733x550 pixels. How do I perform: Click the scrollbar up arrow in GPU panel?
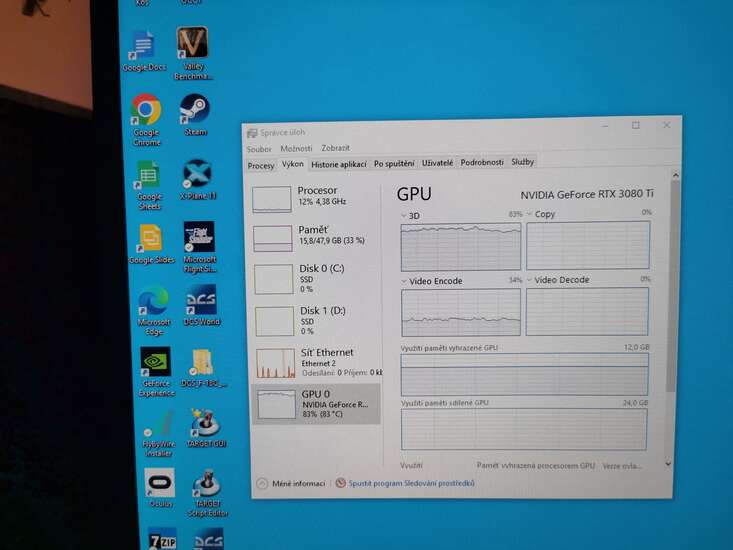(x=676, y=175)
